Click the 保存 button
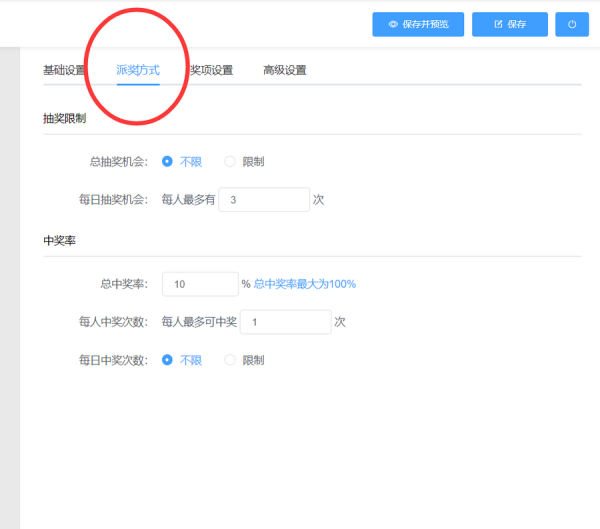This screenshot has height=529, width=600. (510, 24)
